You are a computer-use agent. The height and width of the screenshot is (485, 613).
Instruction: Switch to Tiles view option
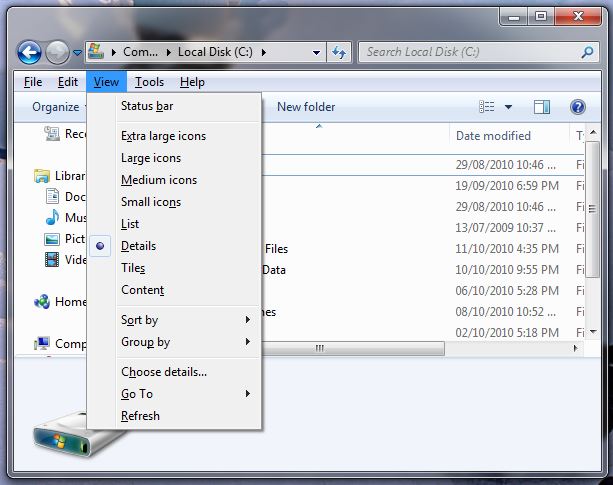click(133, 268)
